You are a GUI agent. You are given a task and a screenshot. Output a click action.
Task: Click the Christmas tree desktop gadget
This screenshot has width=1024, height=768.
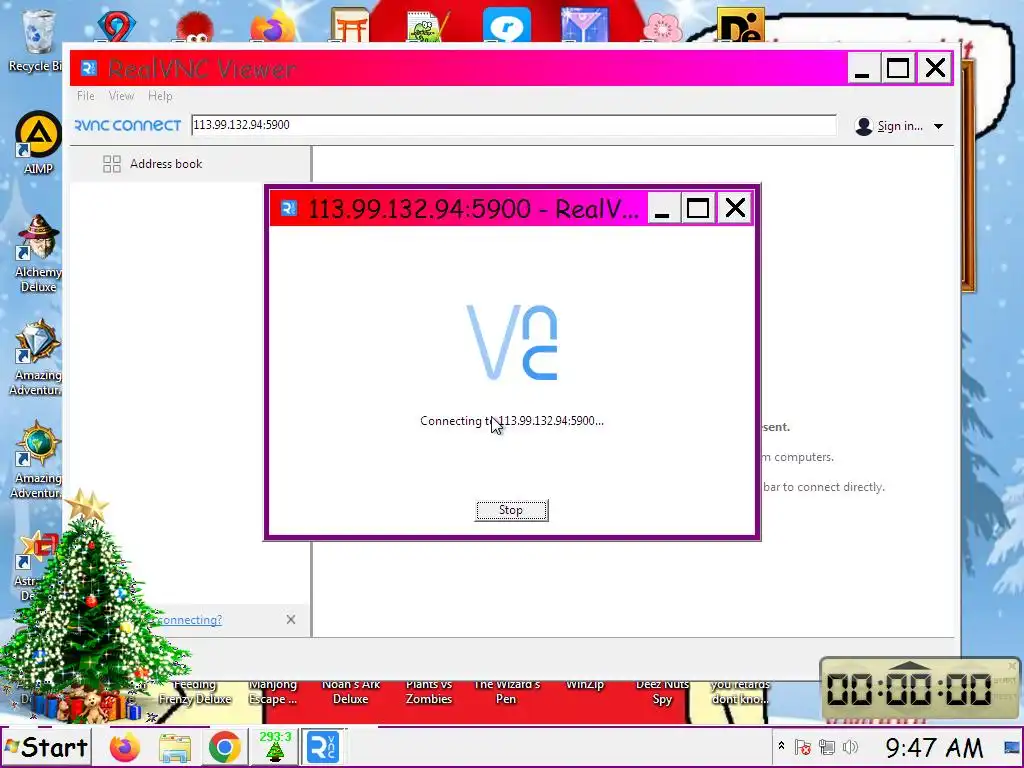coord(91,607)
